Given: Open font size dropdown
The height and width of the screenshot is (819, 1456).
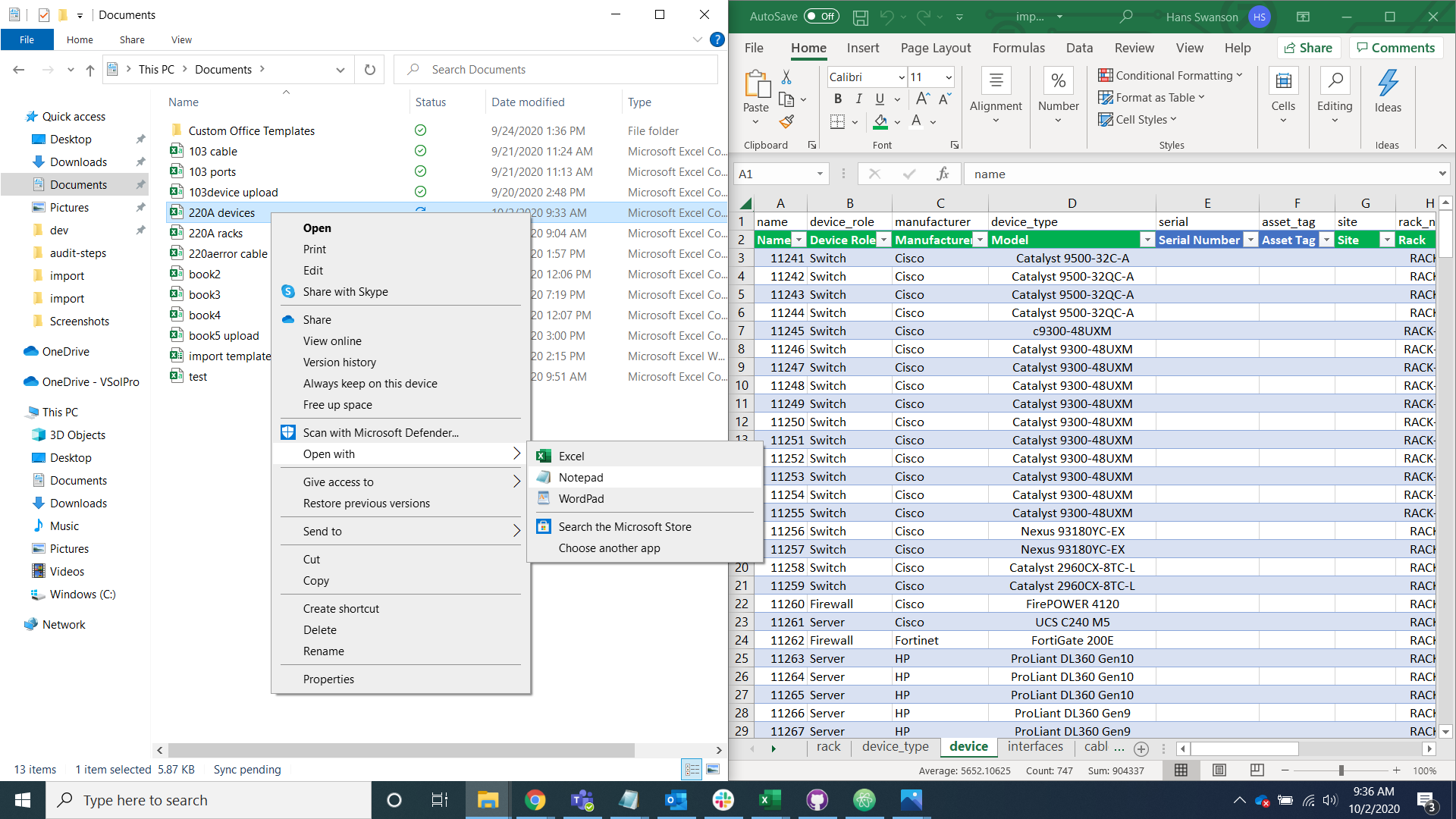Looking at the screenshot, I should (x=948, y=77).
